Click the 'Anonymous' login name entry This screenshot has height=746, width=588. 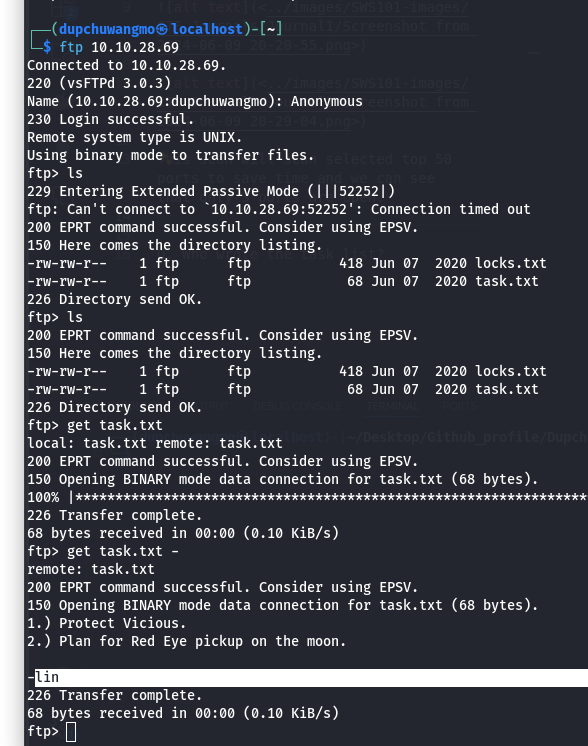(327, 101)
